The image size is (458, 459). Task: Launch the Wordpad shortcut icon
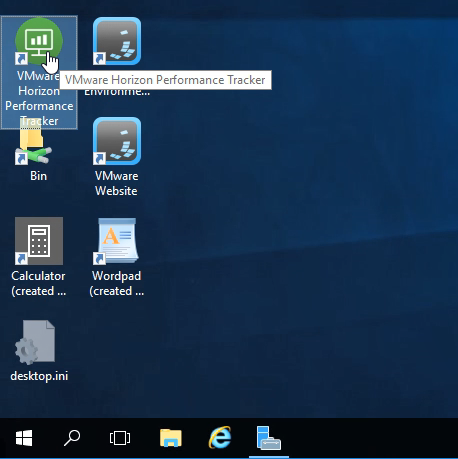click(117, 241)
